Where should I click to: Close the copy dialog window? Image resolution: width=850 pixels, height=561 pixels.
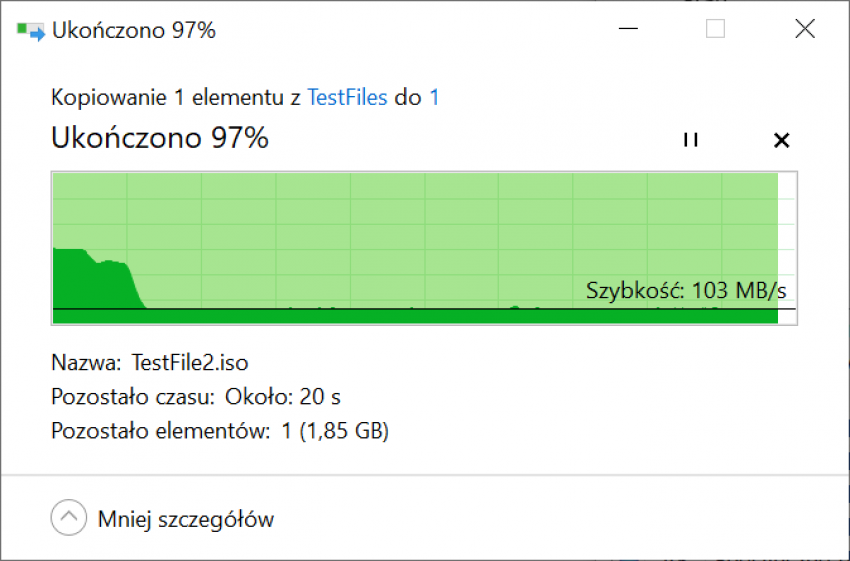(805, 29)
